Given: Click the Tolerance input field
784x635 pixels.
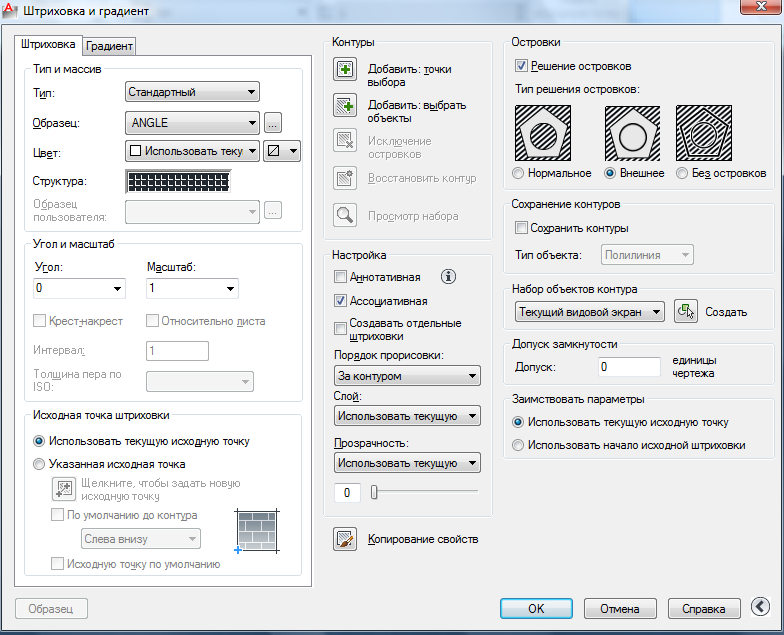Looking at the screenshot, I should pos(630,366).
